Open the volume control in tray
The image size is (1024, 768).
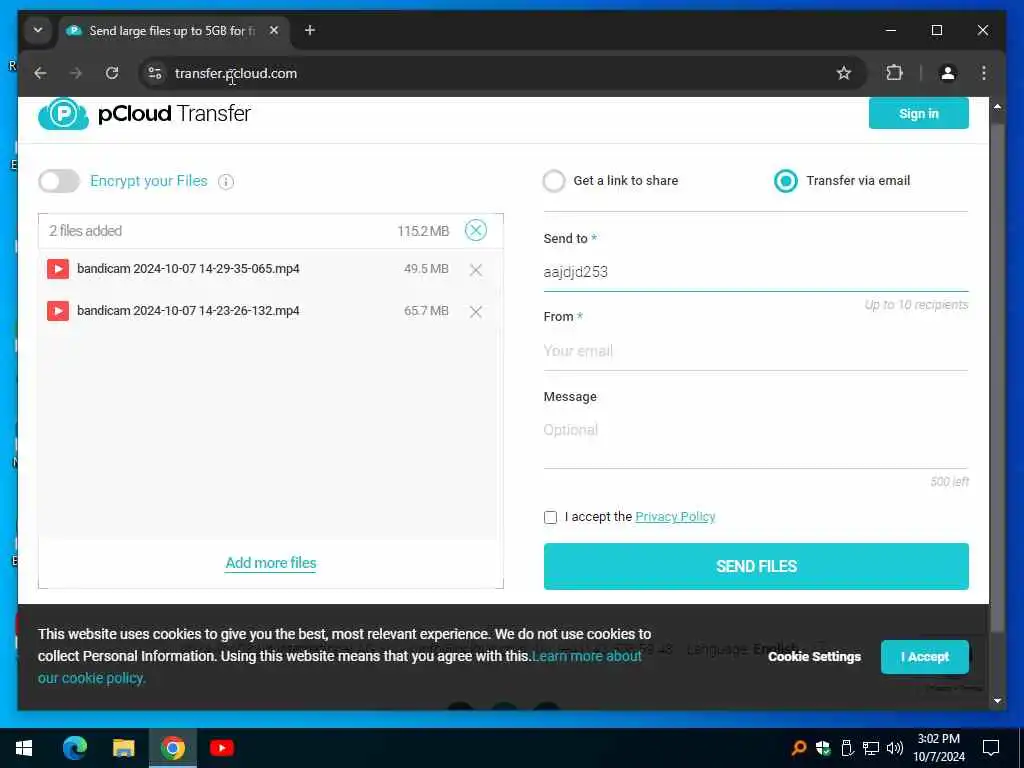tap(895, 748)
